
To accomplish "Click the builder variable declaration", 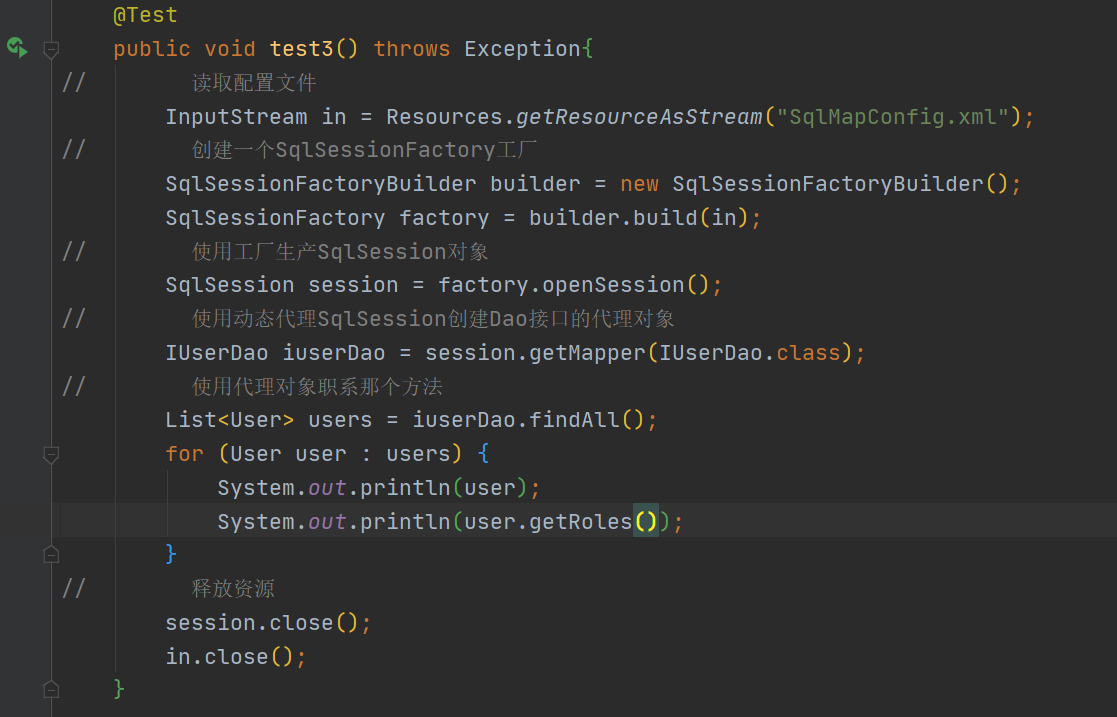I will tap(535, 184).
